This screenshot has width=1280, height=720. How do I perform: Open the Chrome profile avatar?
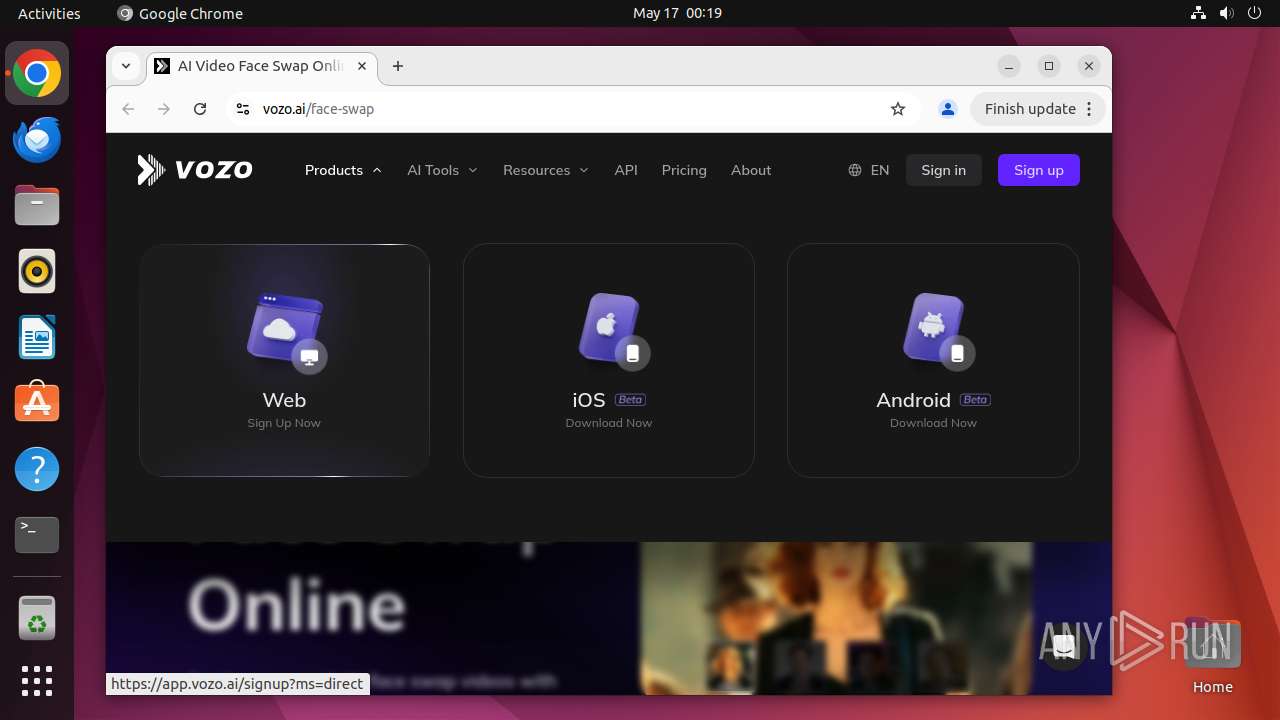948,109
